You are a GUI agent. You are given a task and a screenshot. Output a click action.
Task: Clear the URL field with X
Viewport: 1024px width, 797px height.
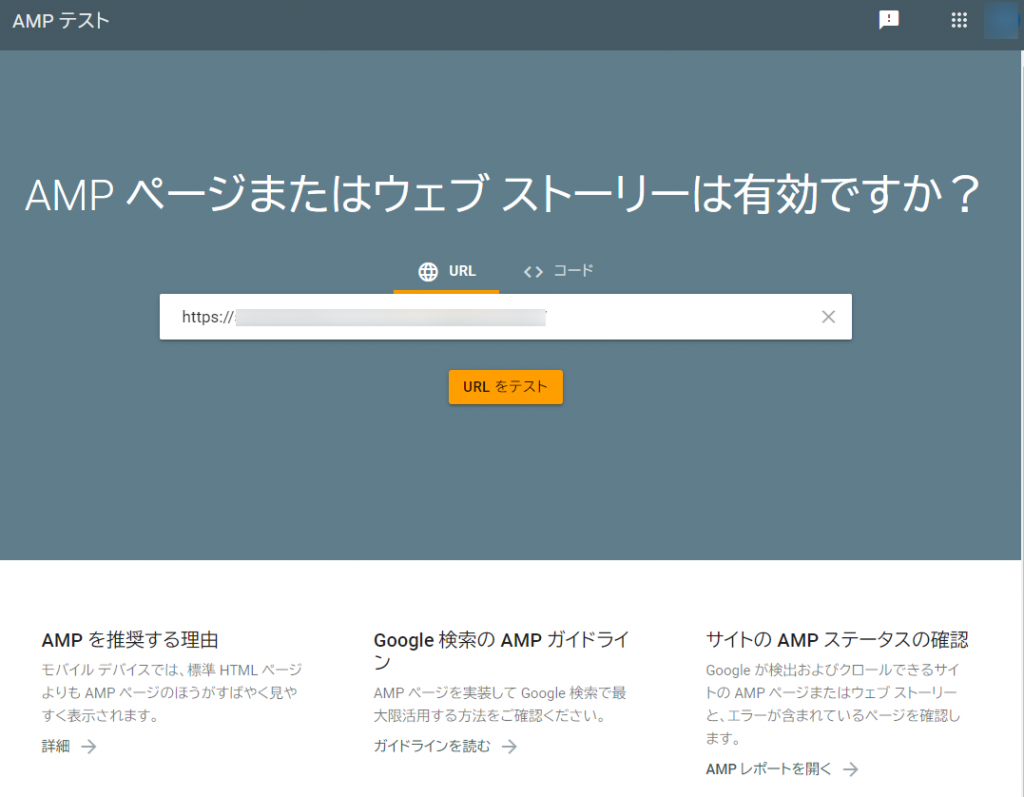pyautogui.click(x=828, y=317)
